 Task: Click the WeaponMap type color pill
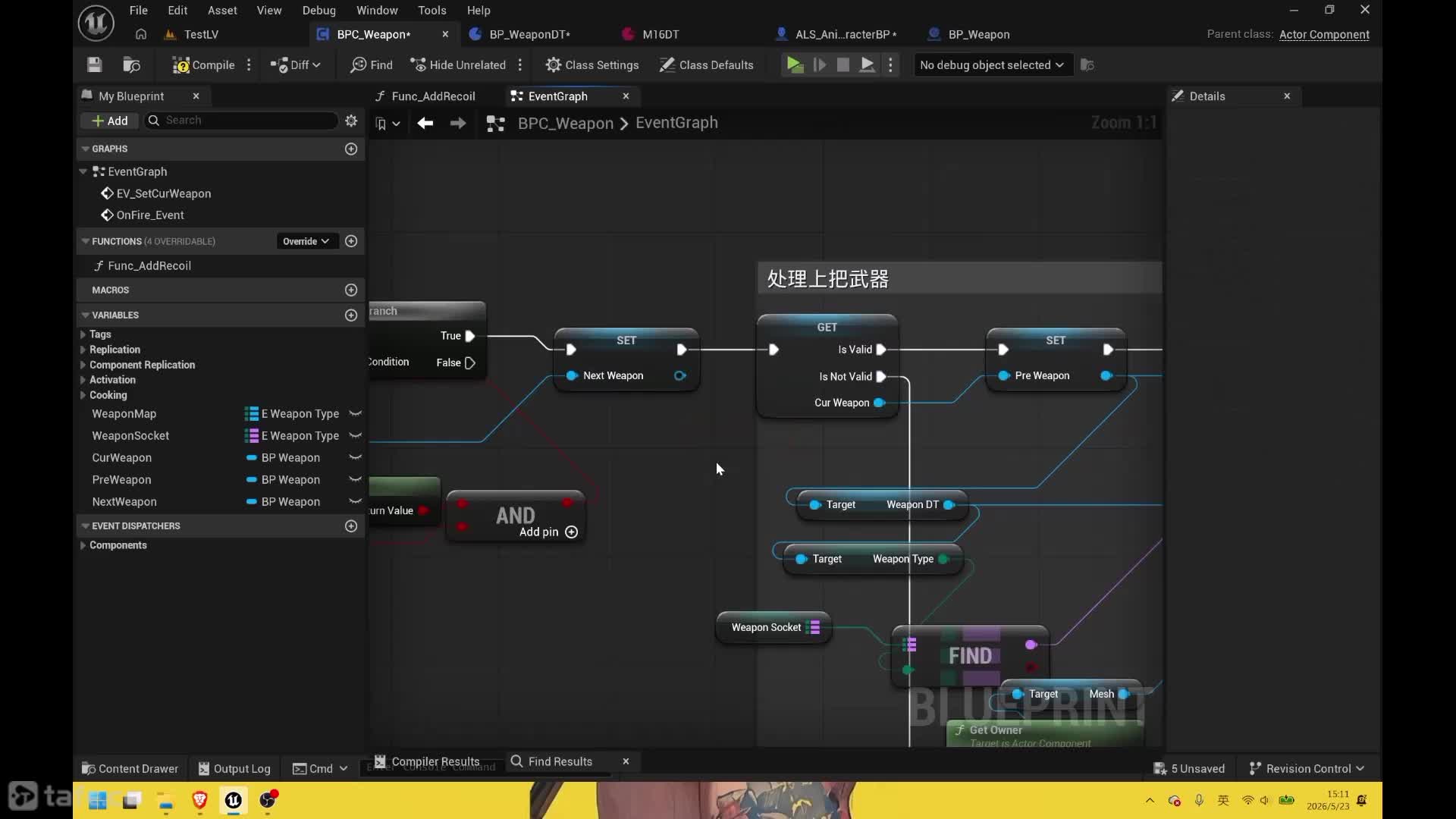pyautogui.click(x=251, y=414)
